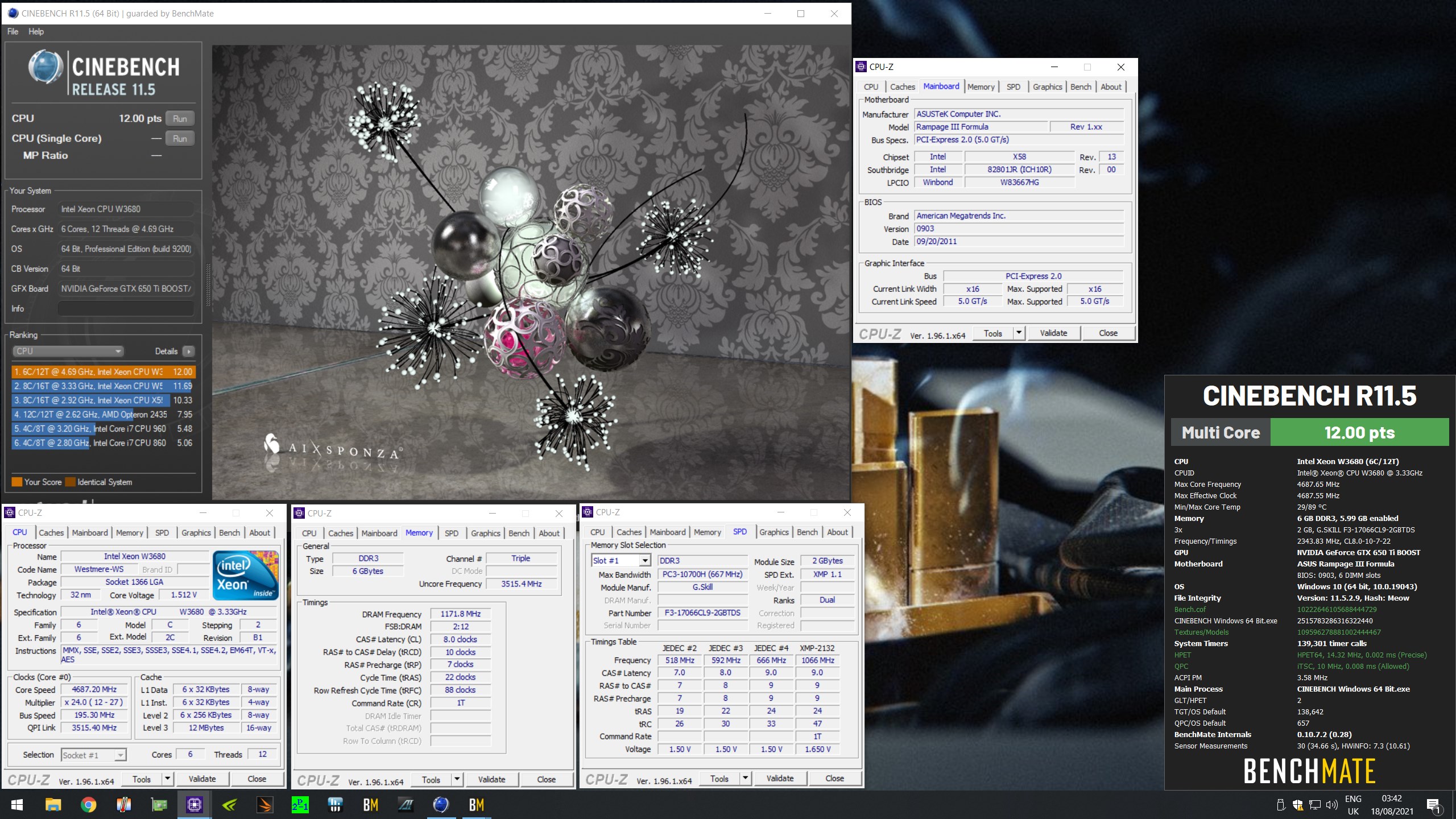Image resolution: width=1456 pixels, height=819 pixels.
Task: Open Caches tab in the CPU tab CPU-Z window
Action: [51, 533]
